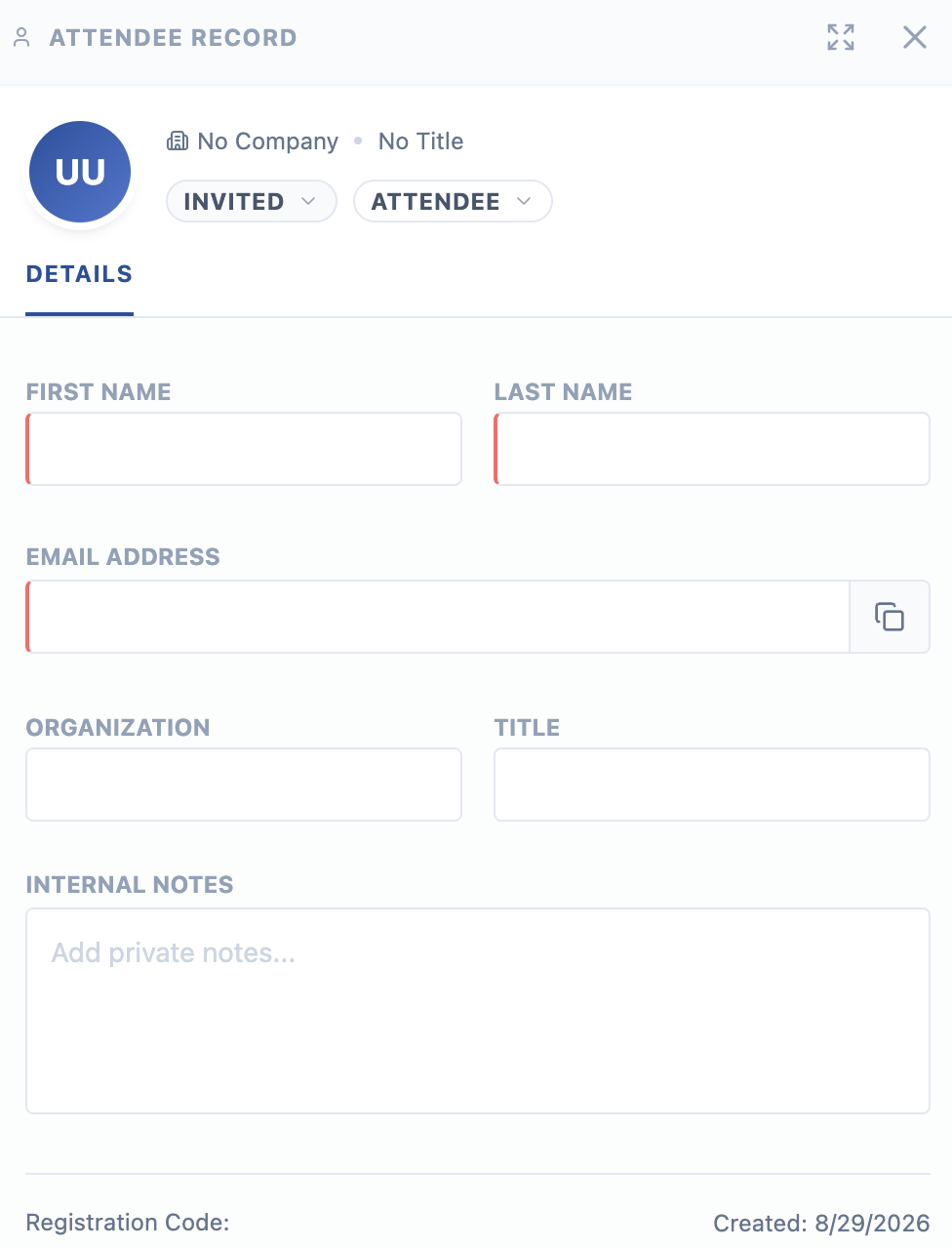Click the building icon next to No Company
This screenshot has height=1249, width=952.
(178, 141)
